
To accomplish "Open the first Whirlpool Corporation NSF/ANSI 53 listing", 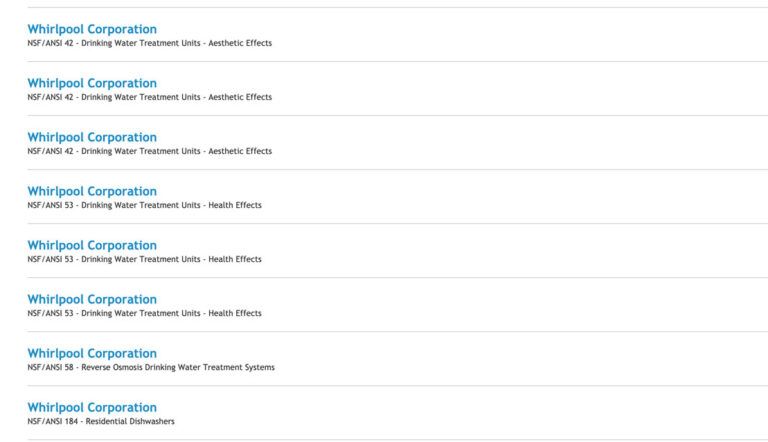I will coord(92,191).
